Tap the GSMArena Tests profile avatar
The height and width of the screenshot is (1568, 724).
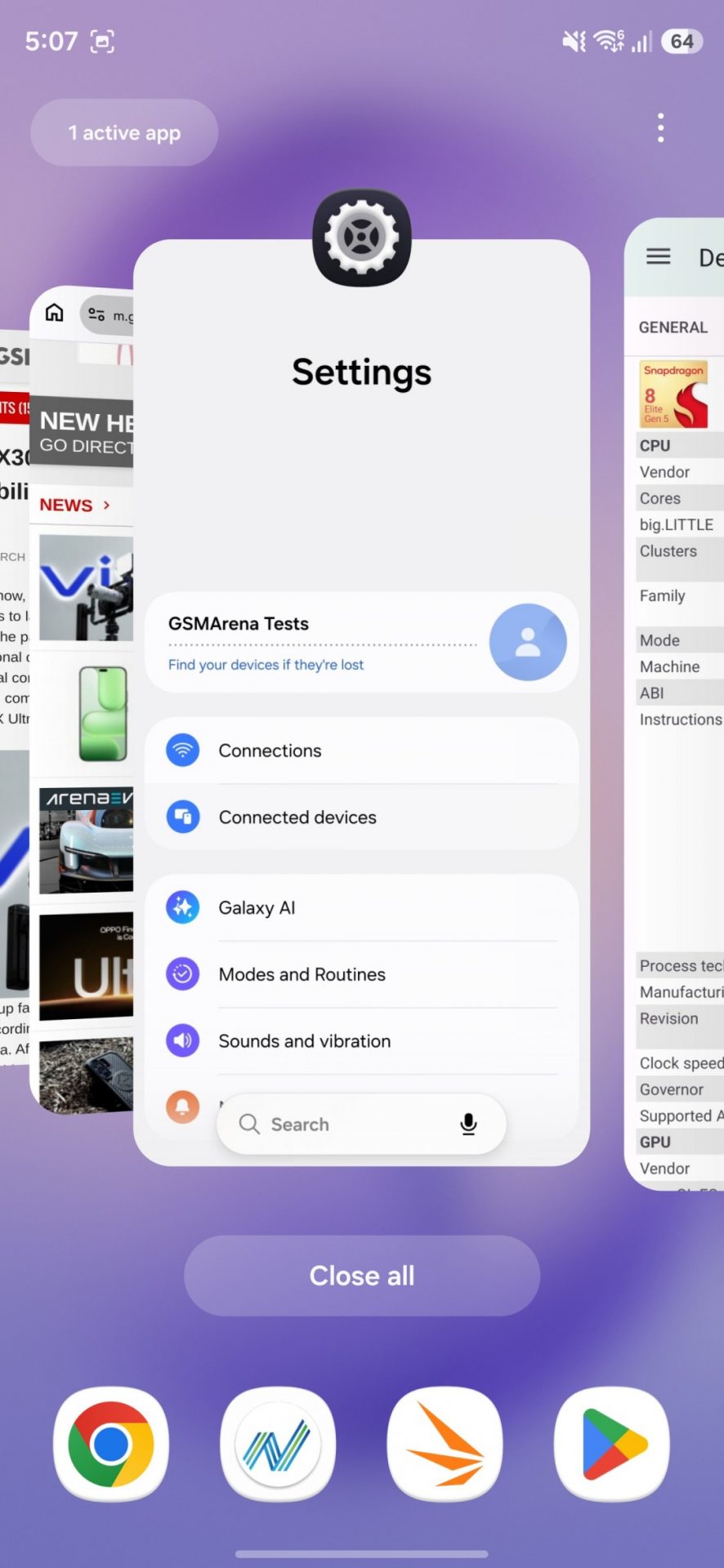(527, 642)
